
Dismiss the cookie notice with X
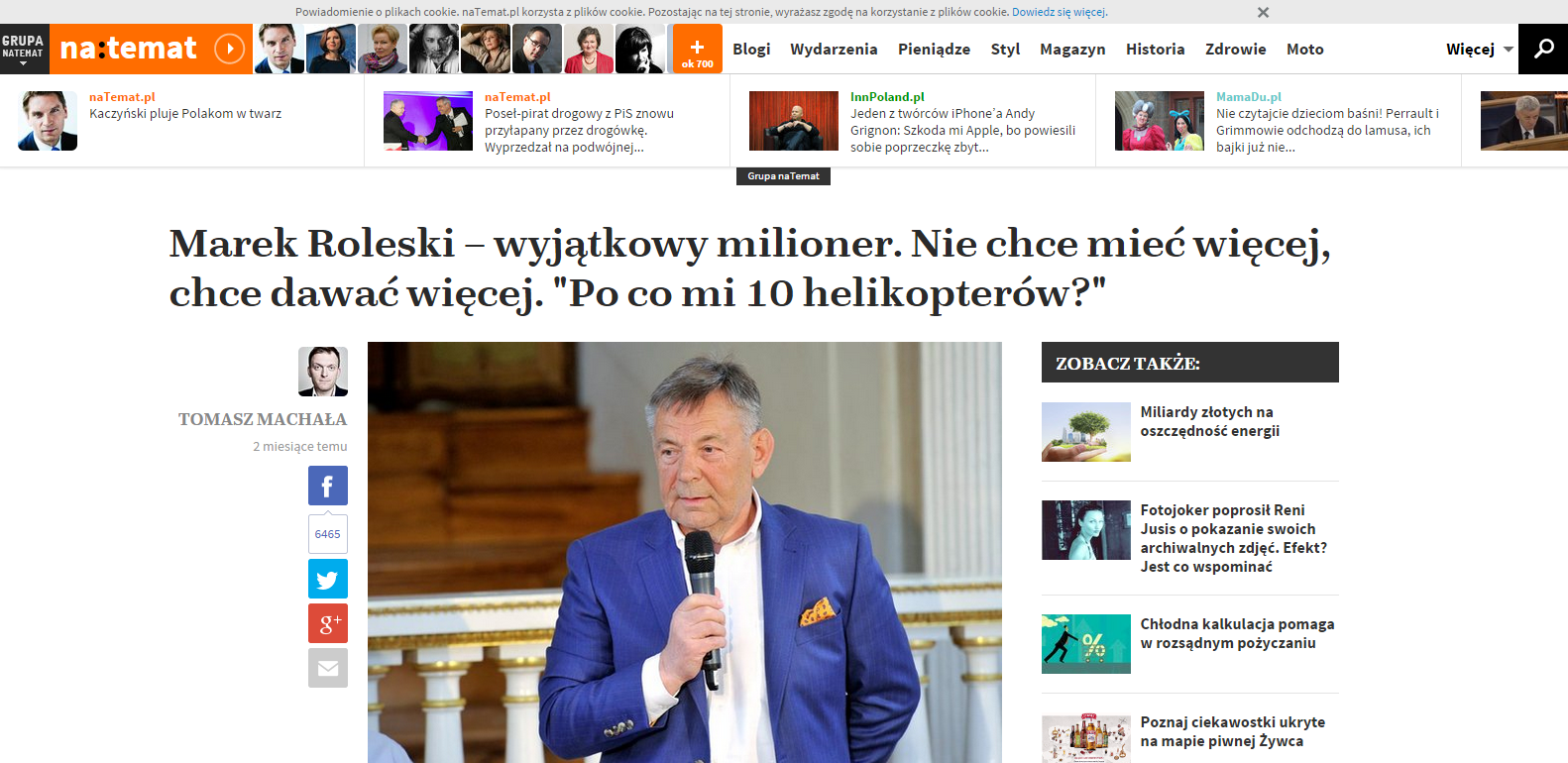(1263, 12)
